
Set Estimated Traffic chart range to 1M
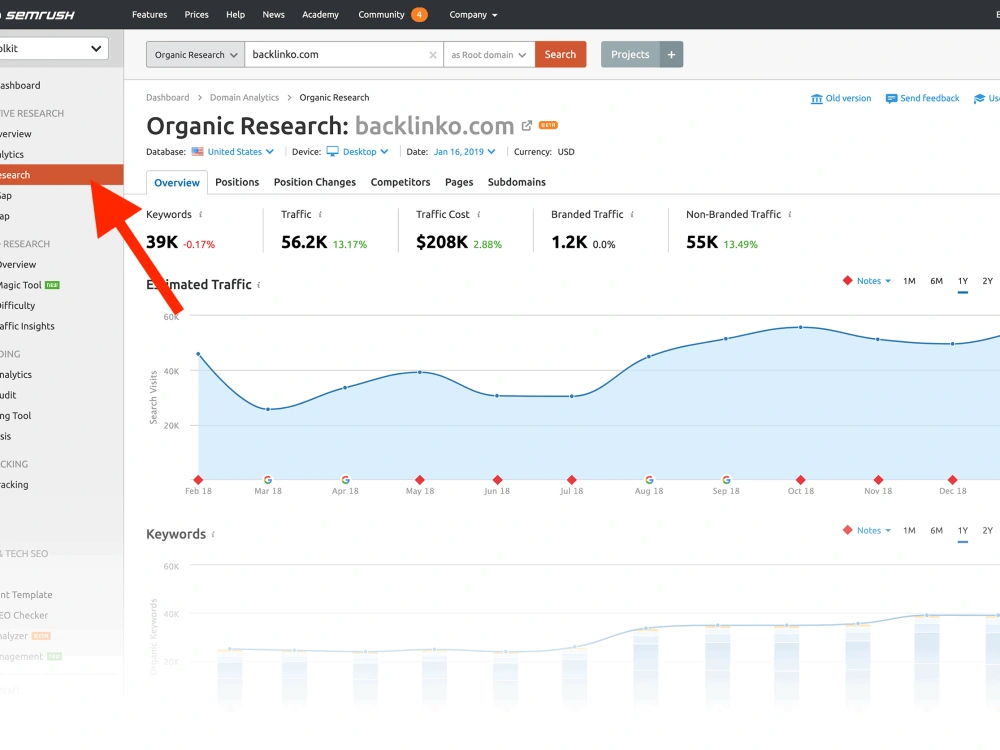pyautogui.click(x=909, y=281)
